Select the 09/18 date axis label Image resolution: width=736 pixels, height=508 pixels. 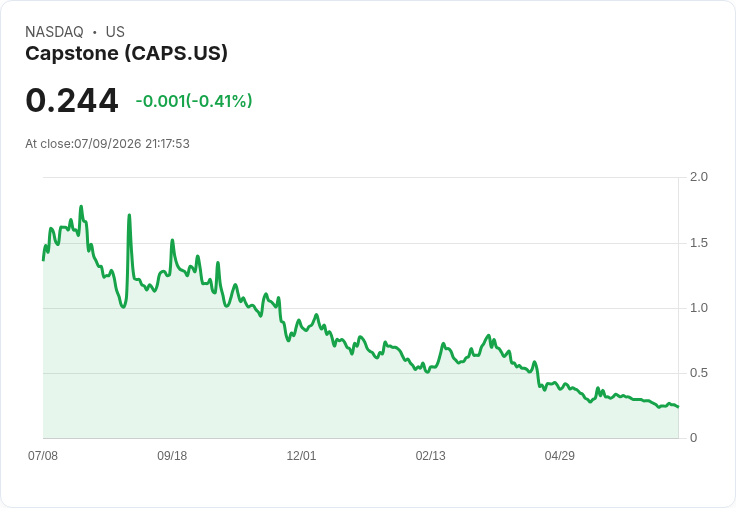tap(172, 455)
